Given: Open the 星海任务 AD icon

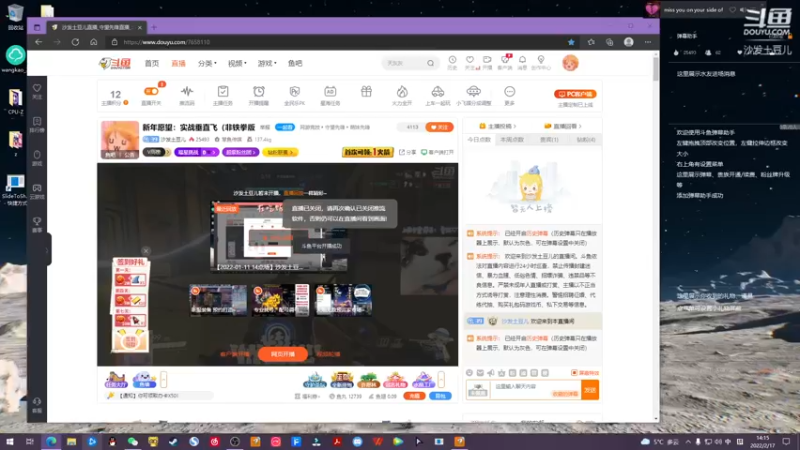Looking at the screenshot, I should pos(330,91).
